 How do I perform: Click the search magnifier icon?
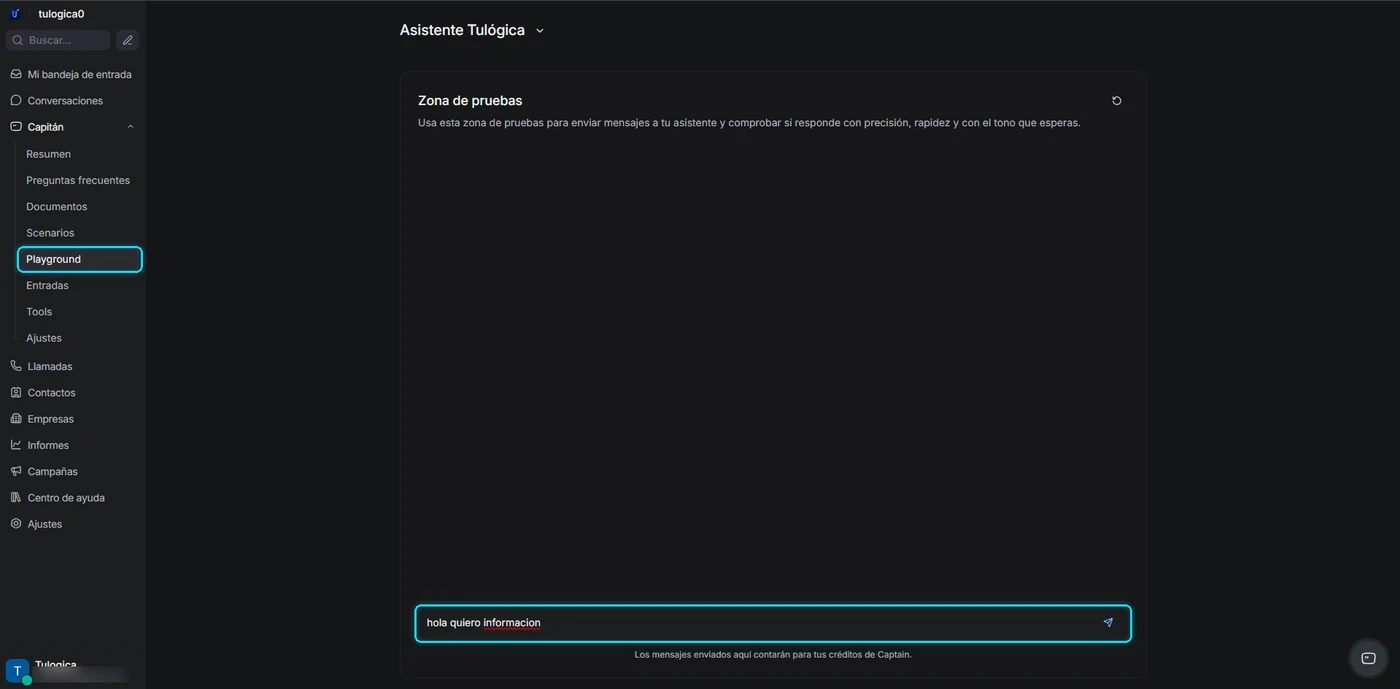(x=18, y=40)
